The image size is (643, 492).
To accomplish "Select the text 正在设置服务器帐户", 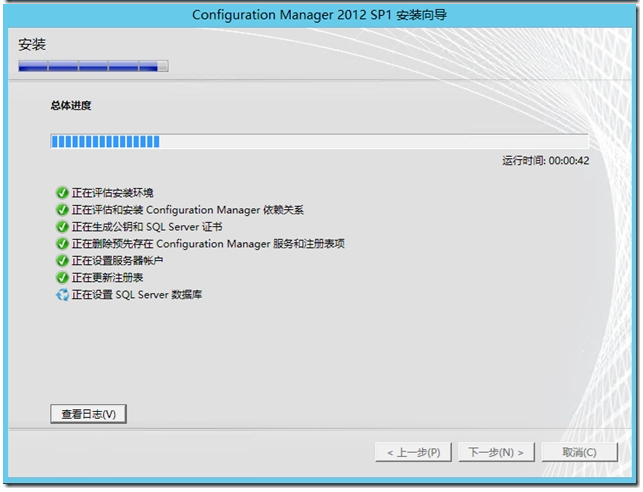I will 118,261.
